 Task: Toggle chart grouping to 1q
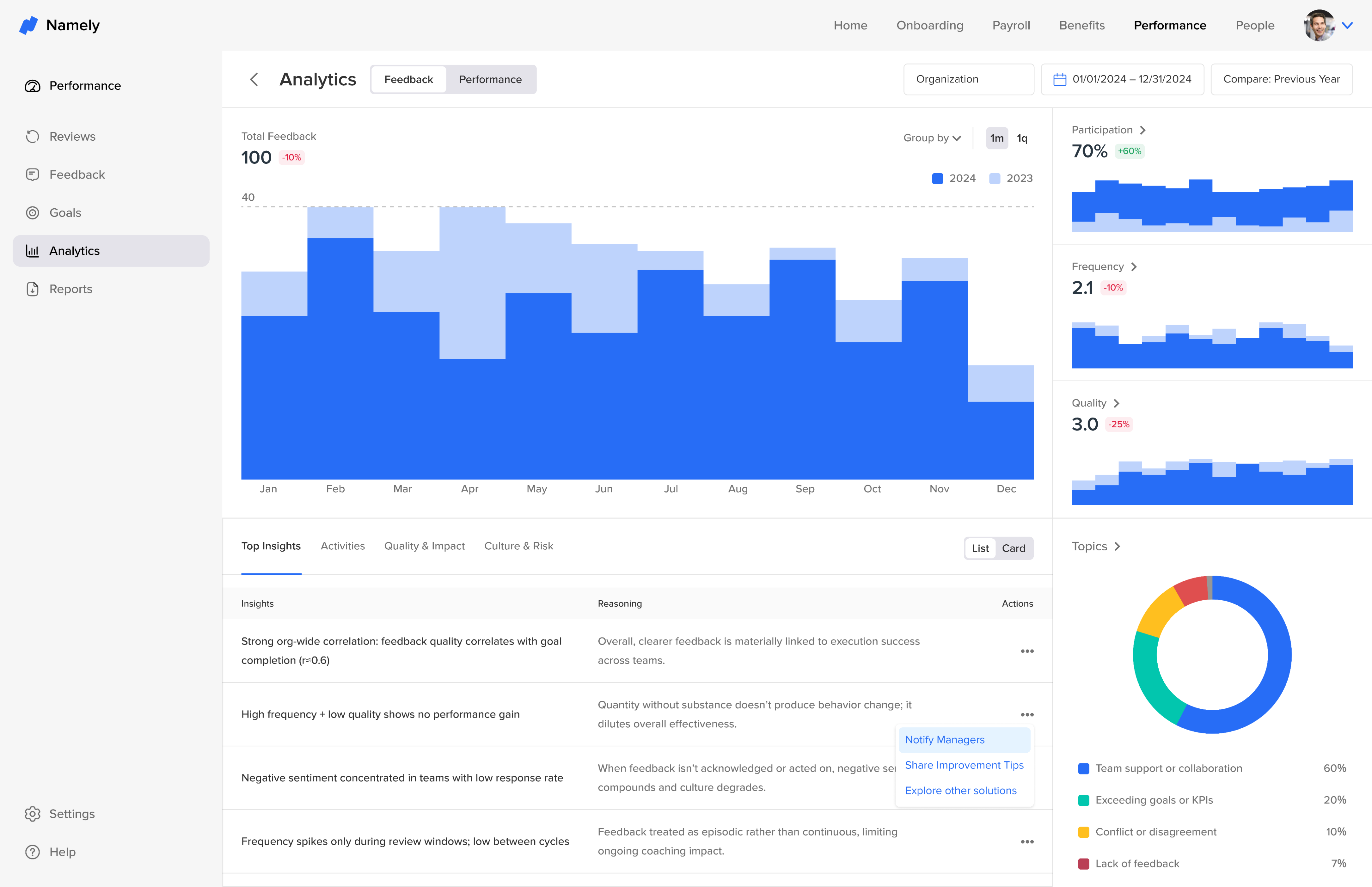coord(1022,138)
